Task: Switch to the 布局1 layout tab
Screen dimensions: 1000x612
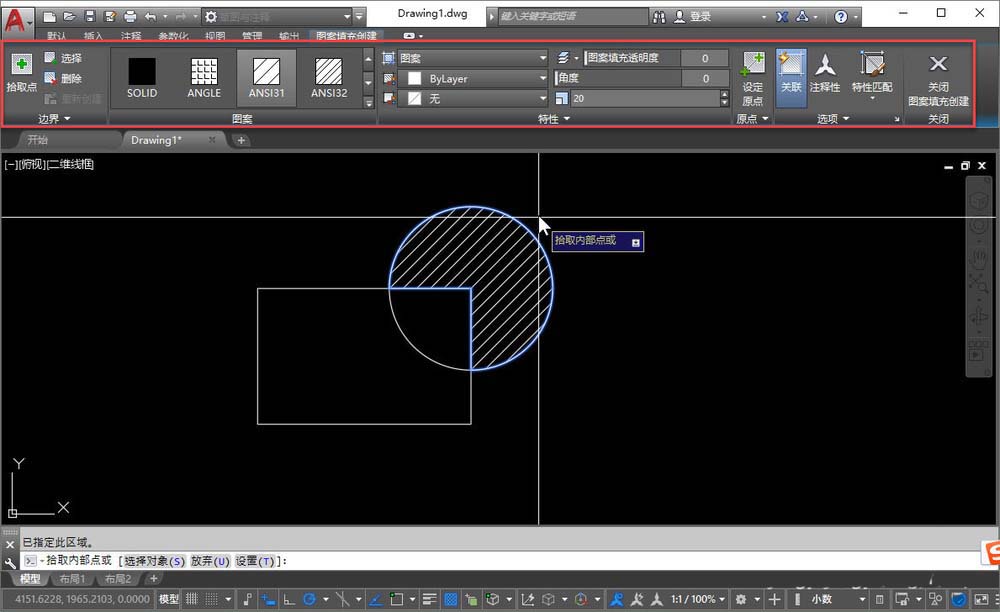Action: pos(71,579)
